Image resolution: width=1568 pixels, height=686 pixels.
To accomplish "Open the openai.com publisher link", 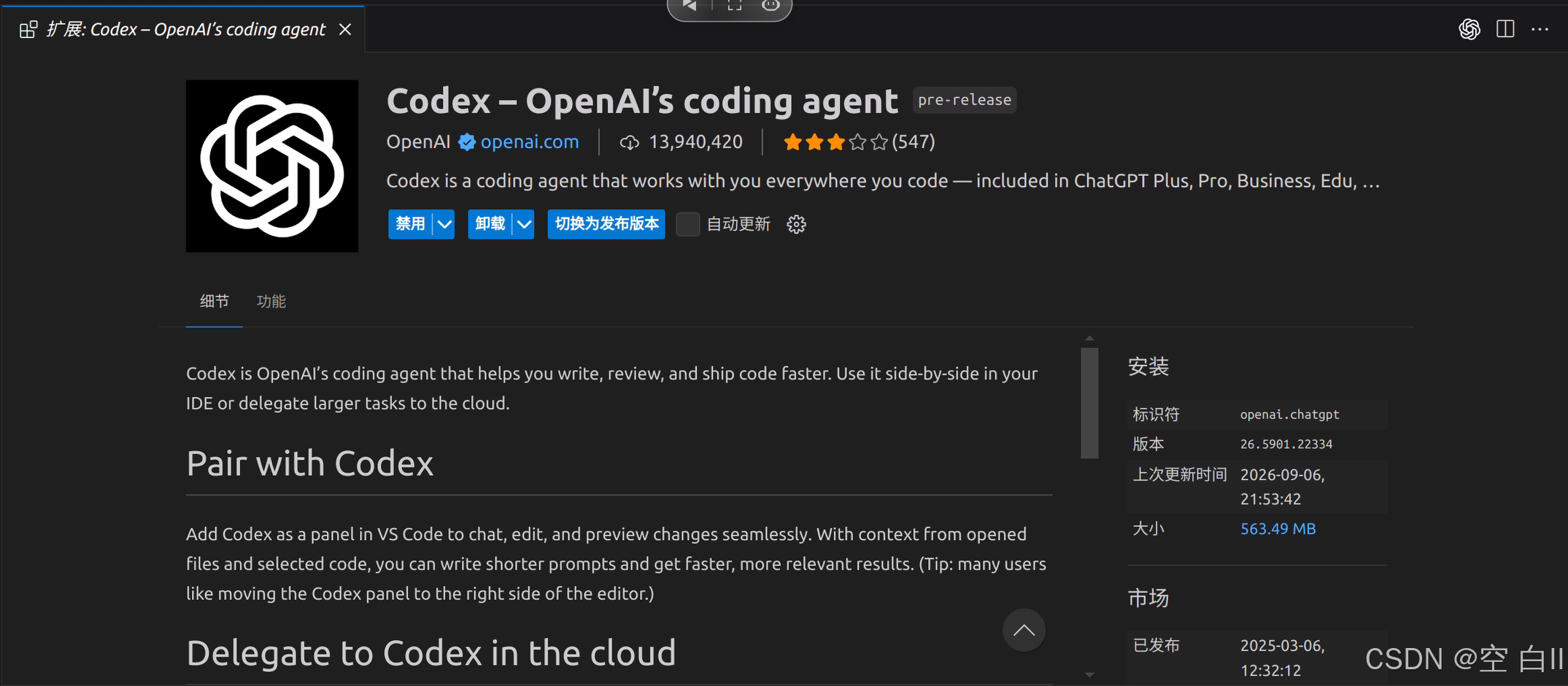I will [x=530, y=142].
